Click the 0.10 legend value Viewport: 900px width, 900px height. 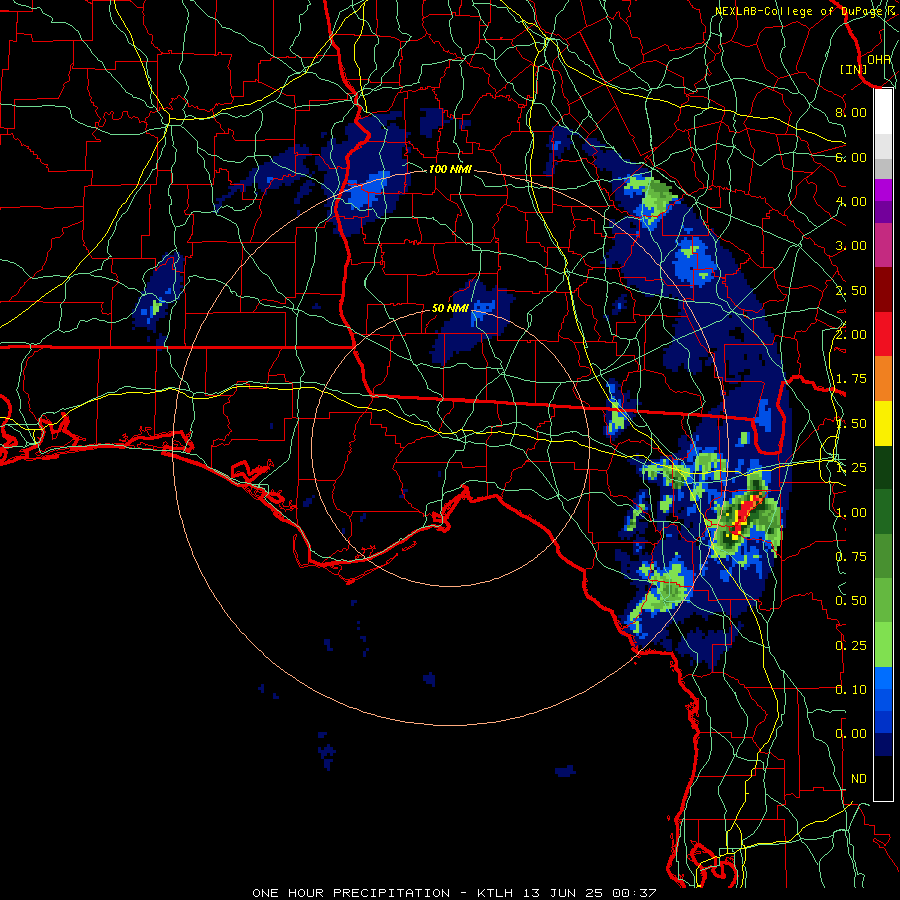(x=851, y=690)
